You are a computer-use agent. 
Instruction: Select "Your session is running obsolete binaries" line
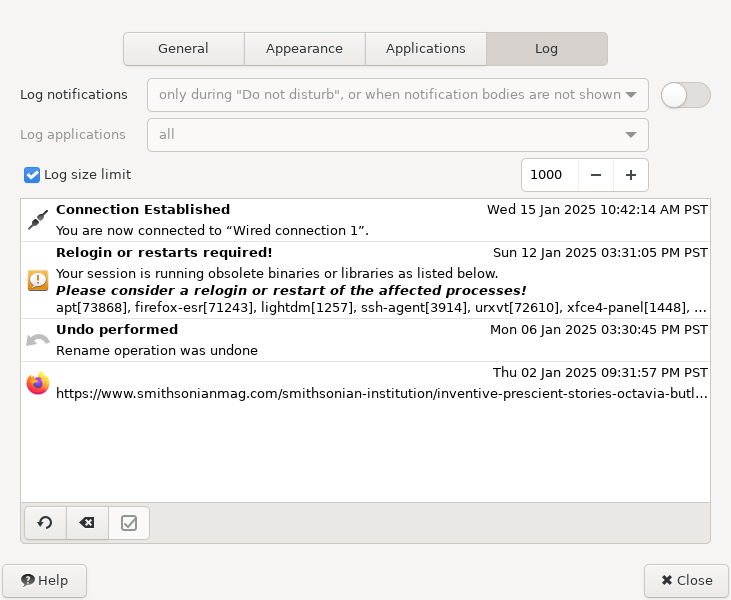click(277, 273)
